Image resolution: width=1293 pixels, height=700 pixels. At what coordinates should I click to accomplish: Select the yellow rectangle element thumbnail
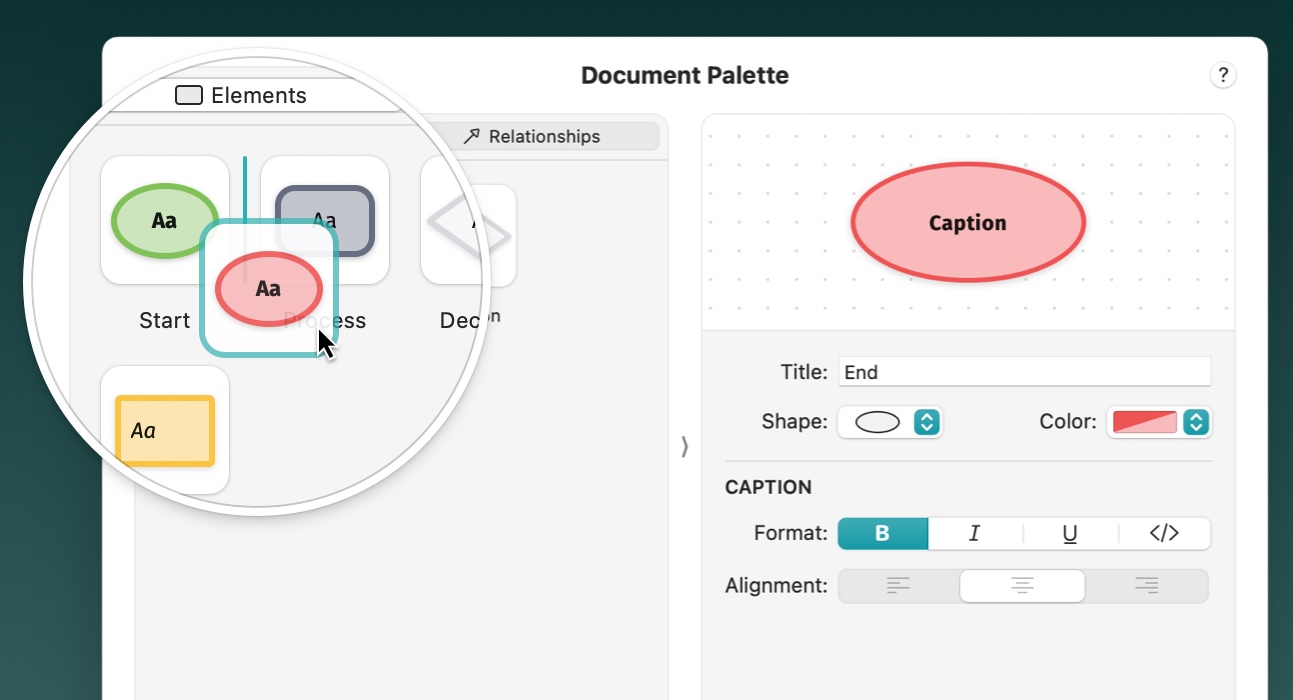(x=165, y=430)
